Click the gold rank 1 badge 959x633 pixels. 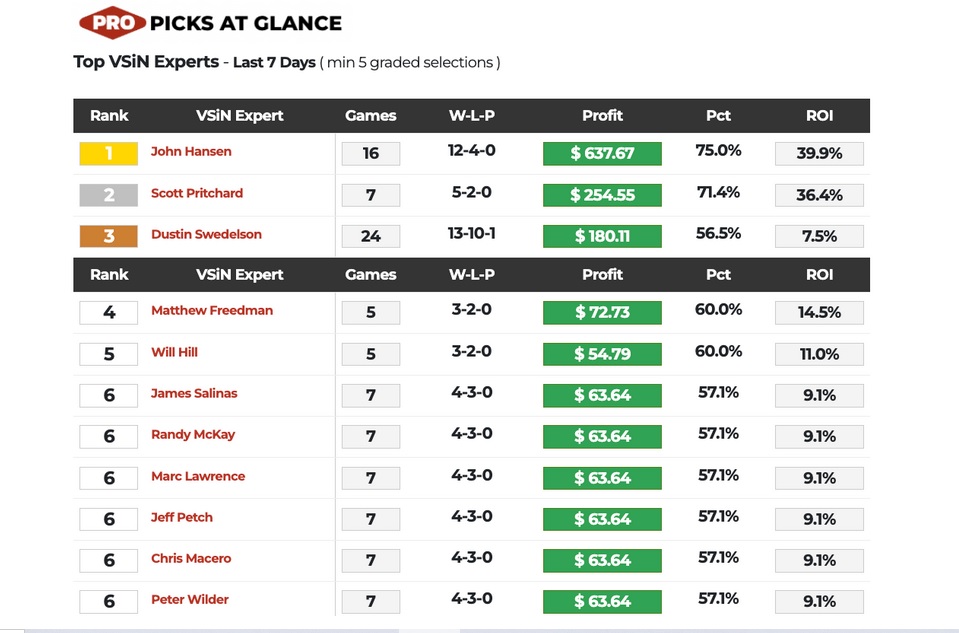[109, 153]
